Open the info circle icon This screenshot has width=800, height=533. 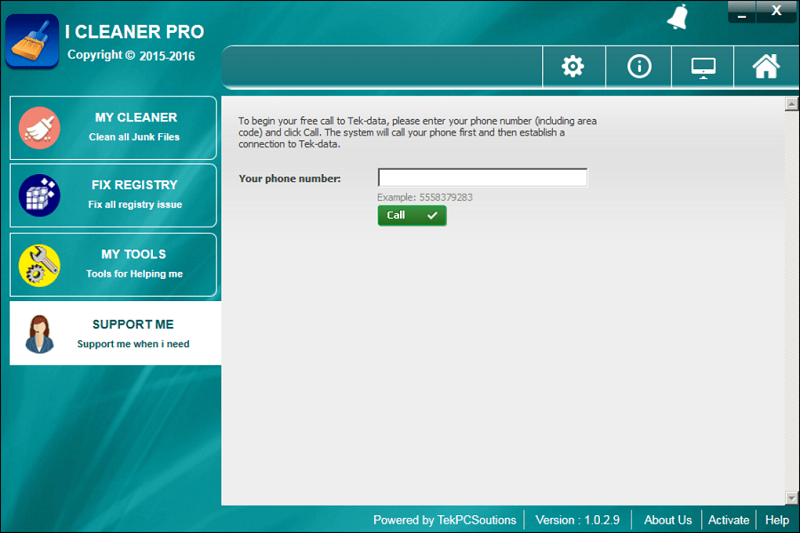tap(639, 67)
